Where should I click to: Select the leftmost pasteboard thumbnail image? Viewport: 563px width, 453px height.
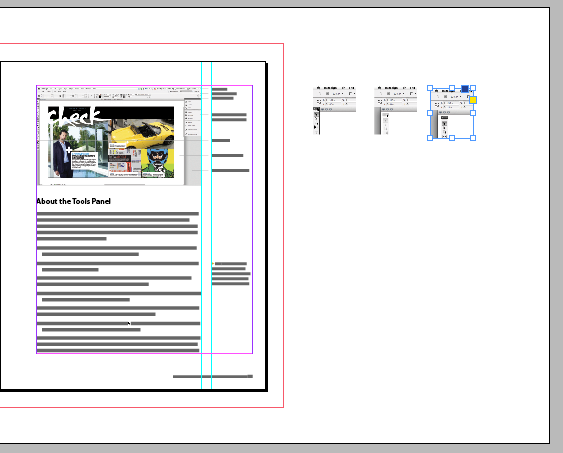[334, 111]
